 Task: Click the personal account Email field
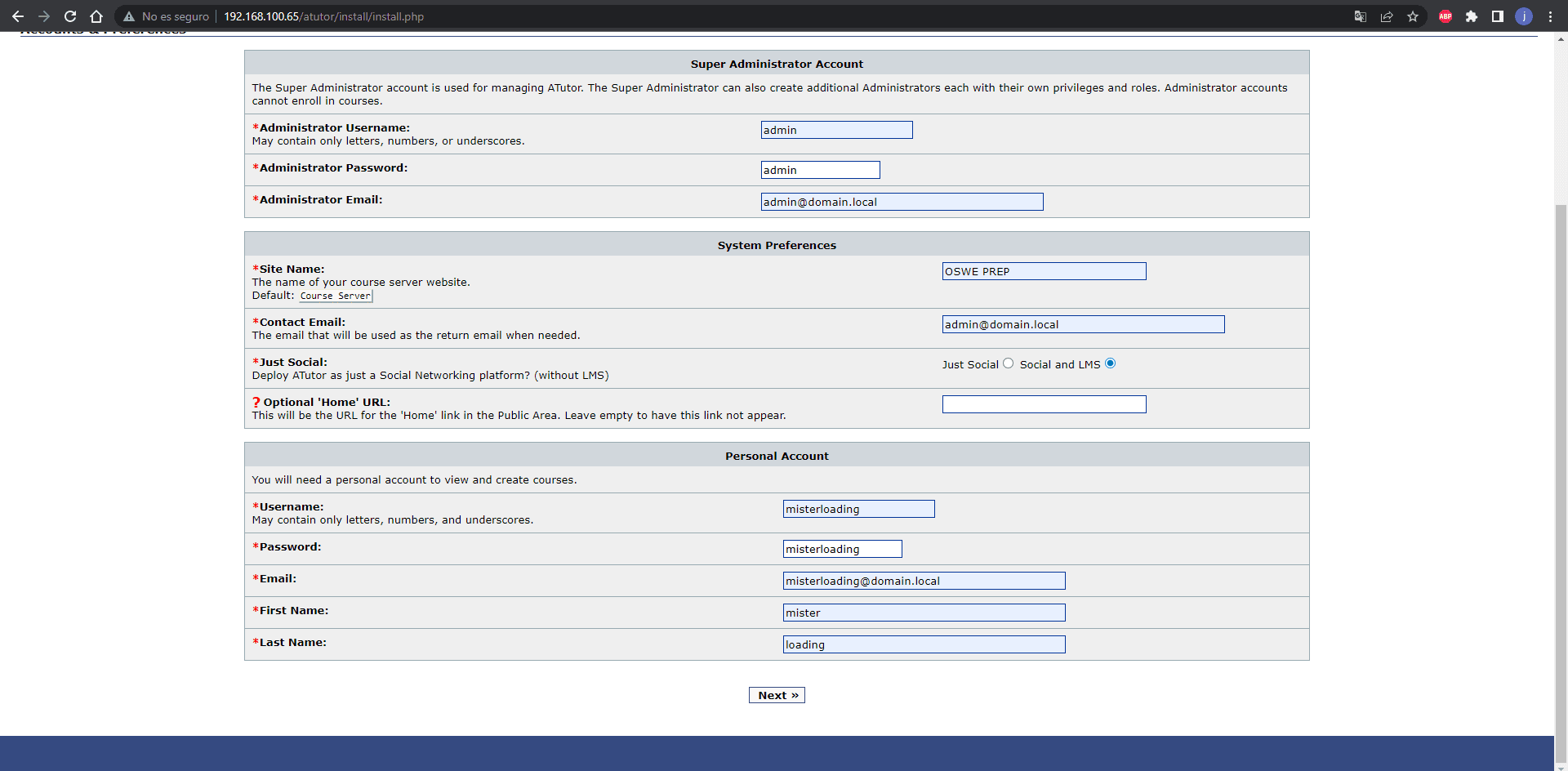[x=924, y=581]
